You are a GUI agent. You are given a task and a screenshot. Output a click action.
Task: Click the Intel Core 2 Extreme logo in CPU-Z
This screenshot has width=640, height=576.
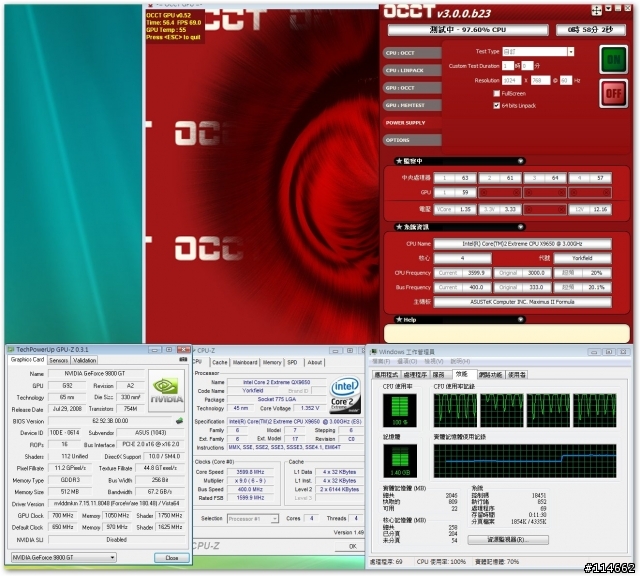coord(345,395)
